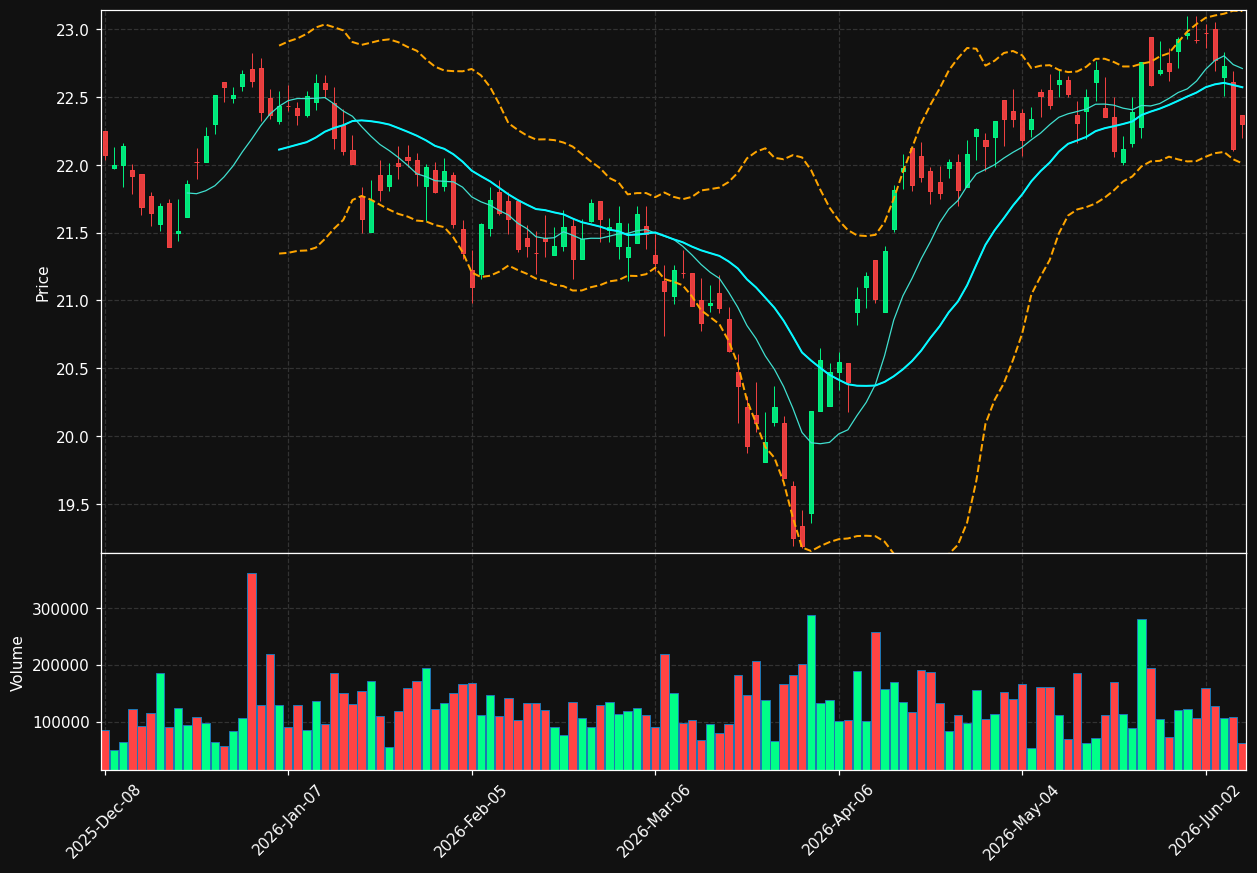Click the 20.5 price axis label
The height and width of the screenshot is (873, 1257).
(75, 370)
